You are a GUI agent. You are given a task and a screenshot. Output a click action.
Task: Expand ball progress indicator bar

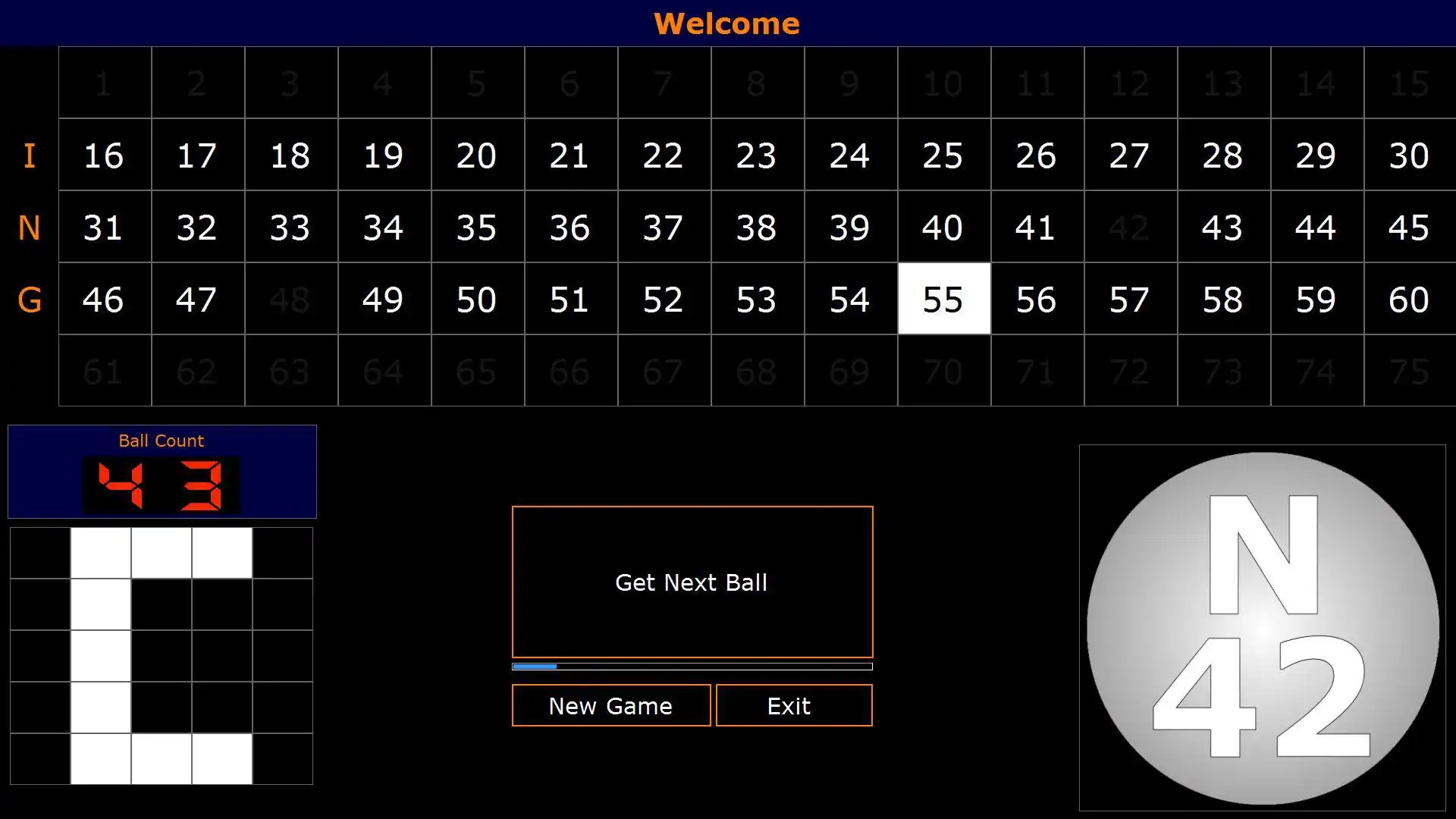[692, 667]
